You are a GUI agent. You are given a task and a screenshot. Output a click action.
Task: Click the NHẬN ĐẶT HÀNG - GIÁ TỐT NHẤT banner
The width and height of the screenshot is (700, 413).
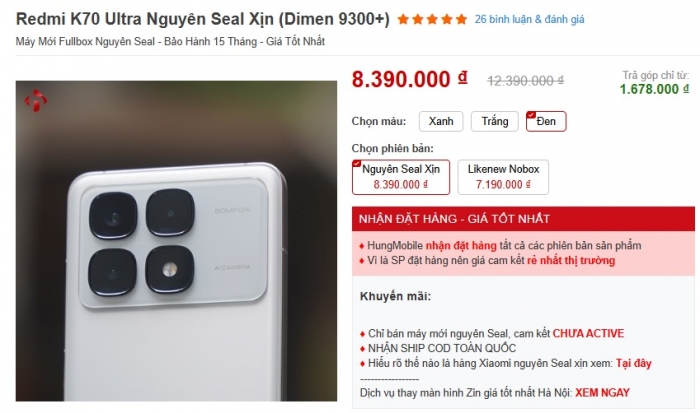523,219
